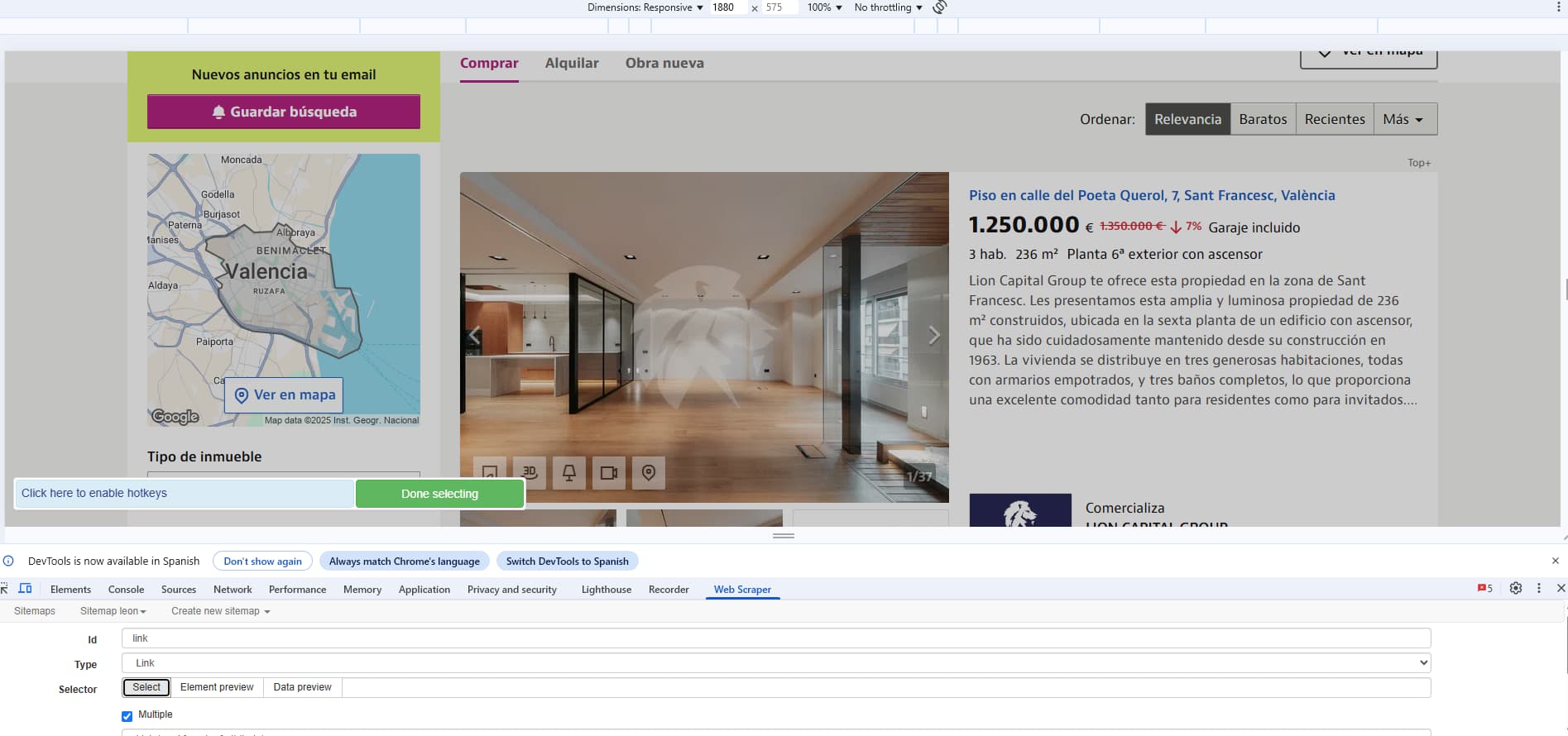Image resolution: width=1568 pixels, height=736 pixels.
Task: Uncheck the Multiple checkbox
Action: [127, 716]
